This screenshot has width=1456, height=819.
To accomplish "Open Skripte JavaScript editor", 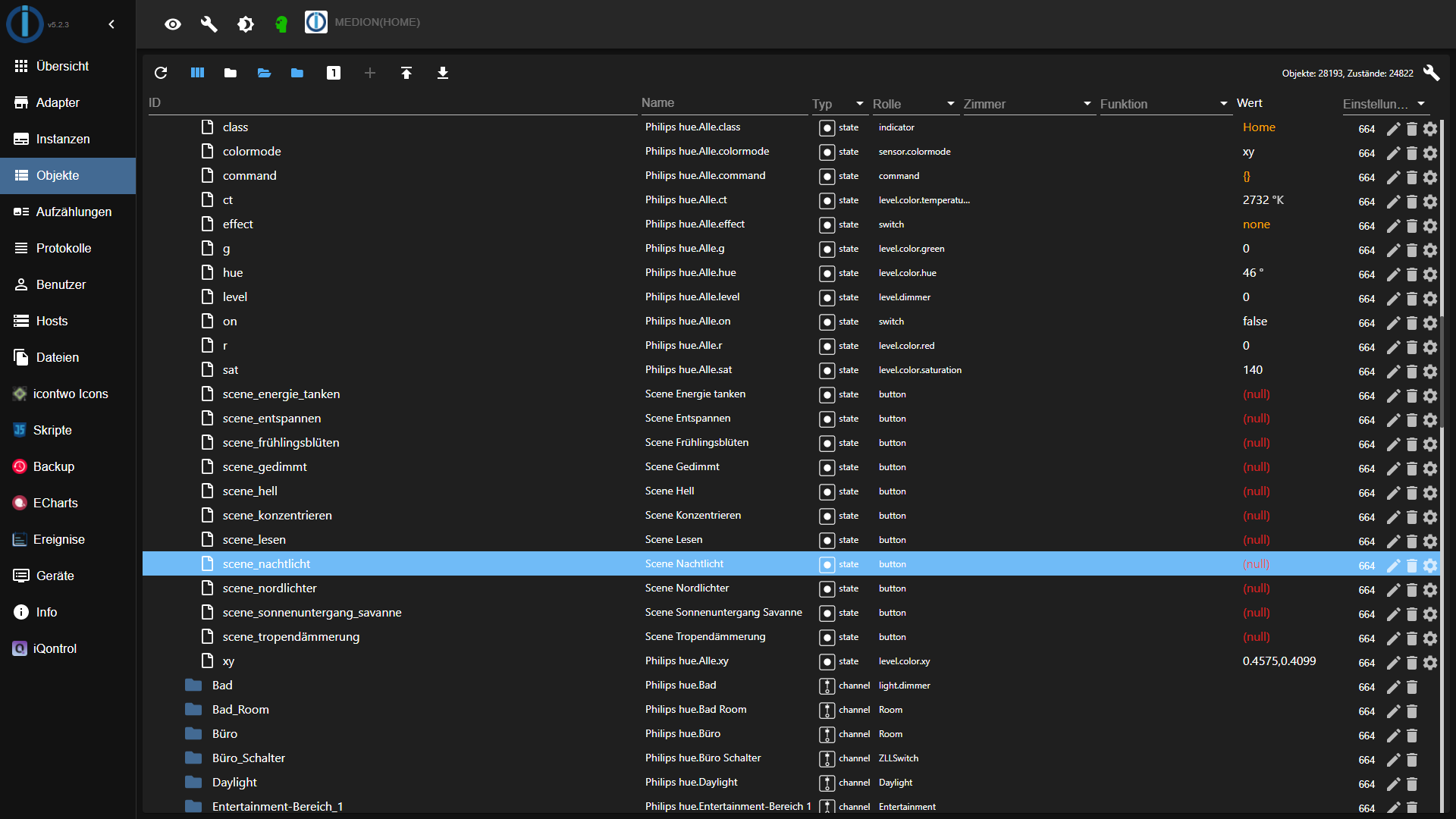I will [67, 430].
